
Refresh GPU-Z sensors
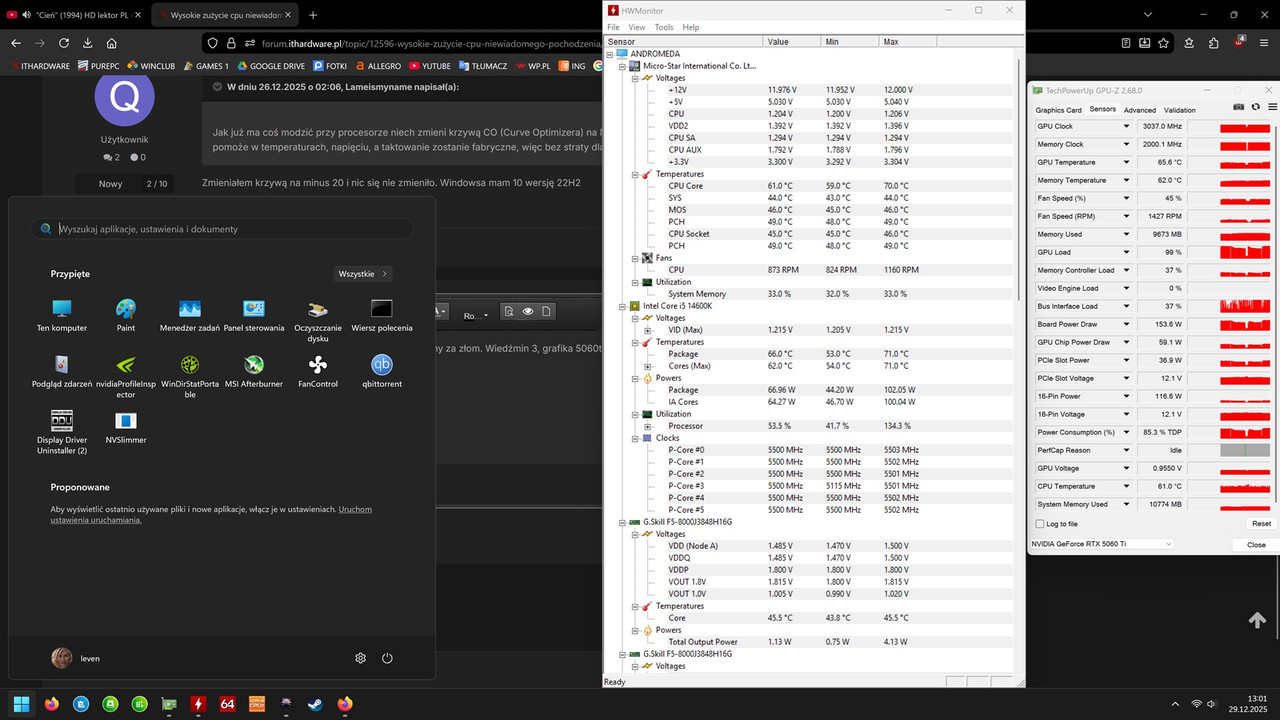click(1255, 108)
